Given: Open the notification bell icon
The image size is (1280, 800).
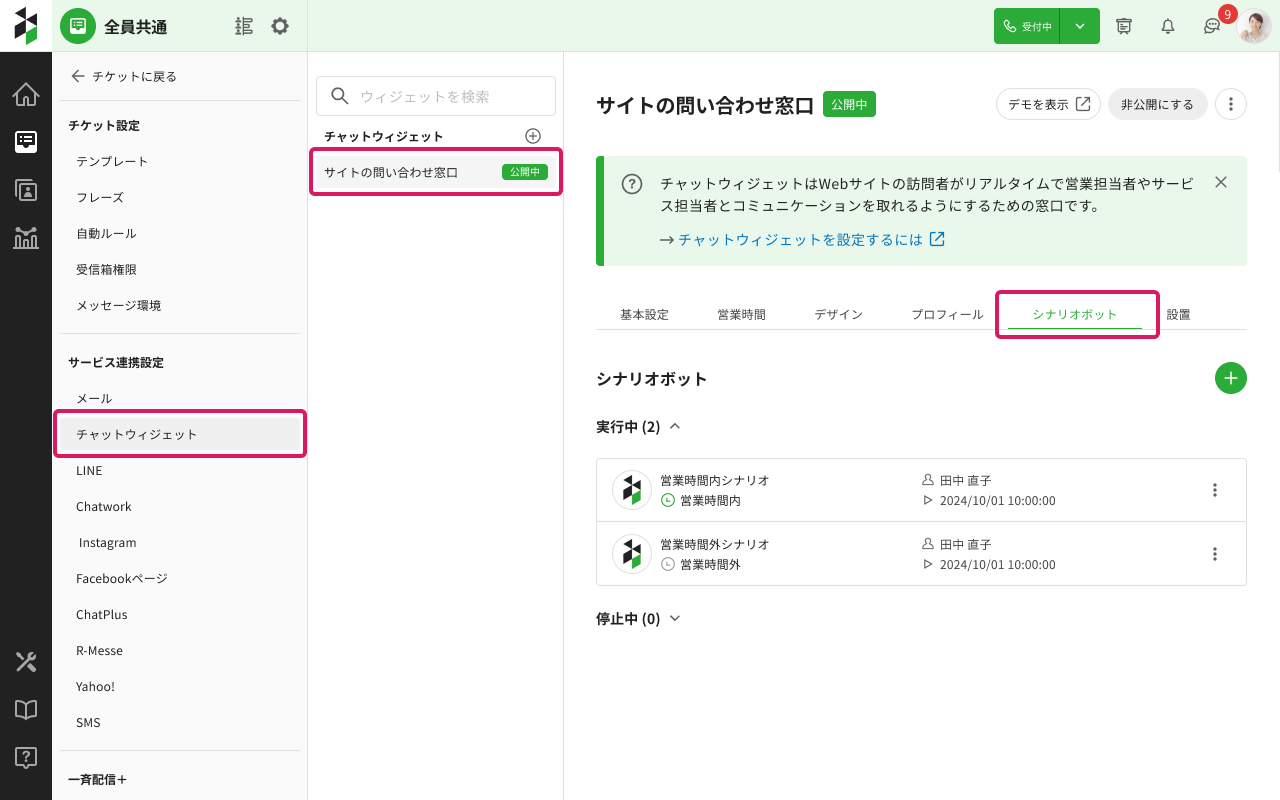Looking at the screenshot, I should 1167,26.
